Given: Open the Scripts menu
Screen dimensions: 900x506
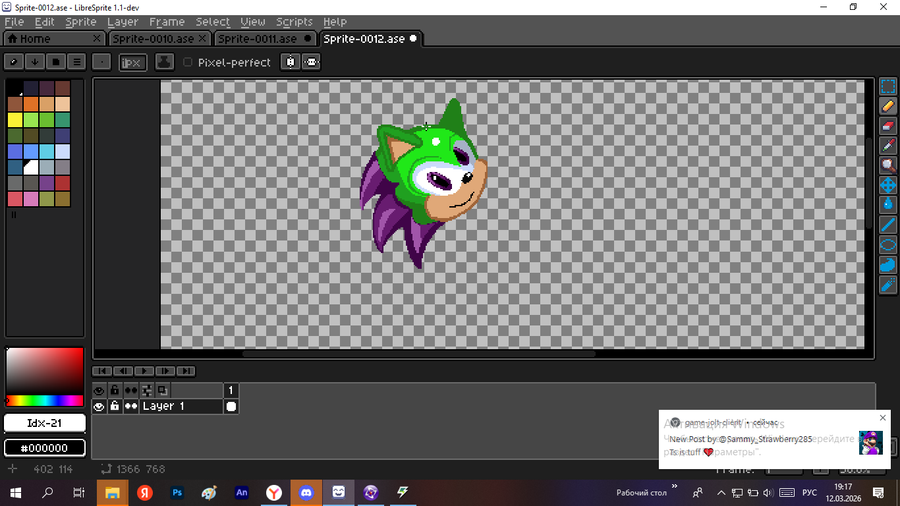Looking at the screenshot, I should (x=294, y=22).
